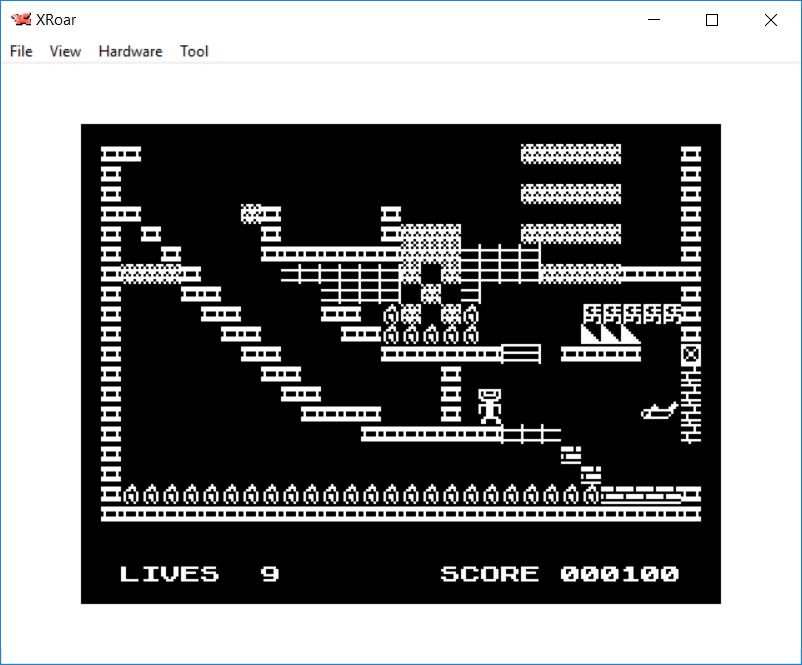This screenshot has height=665, width=802.
Task: Click the triangular spikes under patterned blocks
Action: 610,334
